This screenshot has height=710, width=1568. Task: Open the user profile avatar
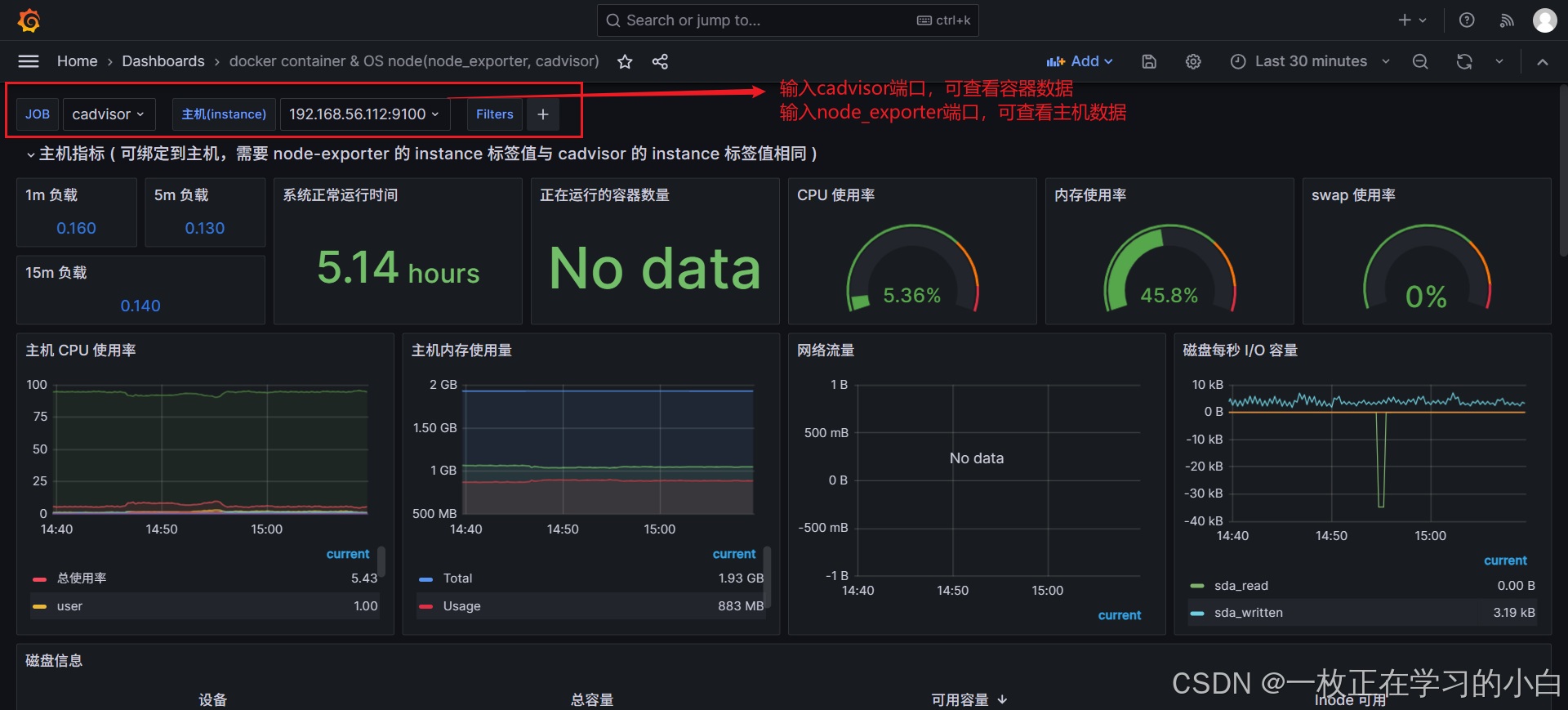[1544, 20]
